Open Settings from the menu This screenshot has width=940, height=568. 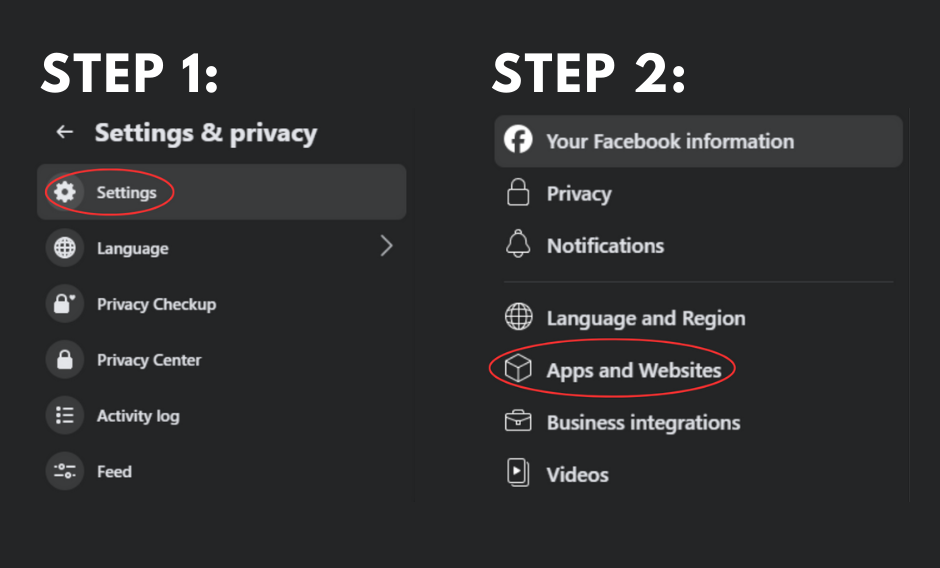[127, 192]
